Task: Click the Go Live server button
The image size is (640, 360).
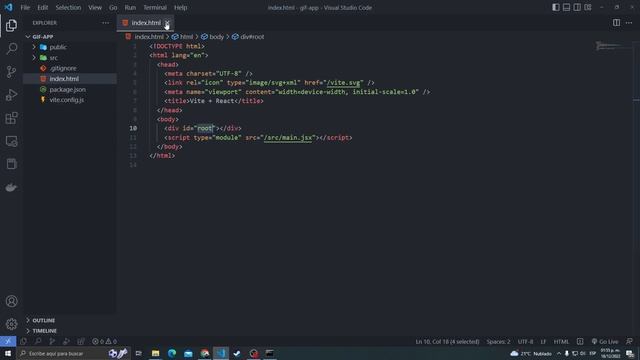Action: point(605,341)
